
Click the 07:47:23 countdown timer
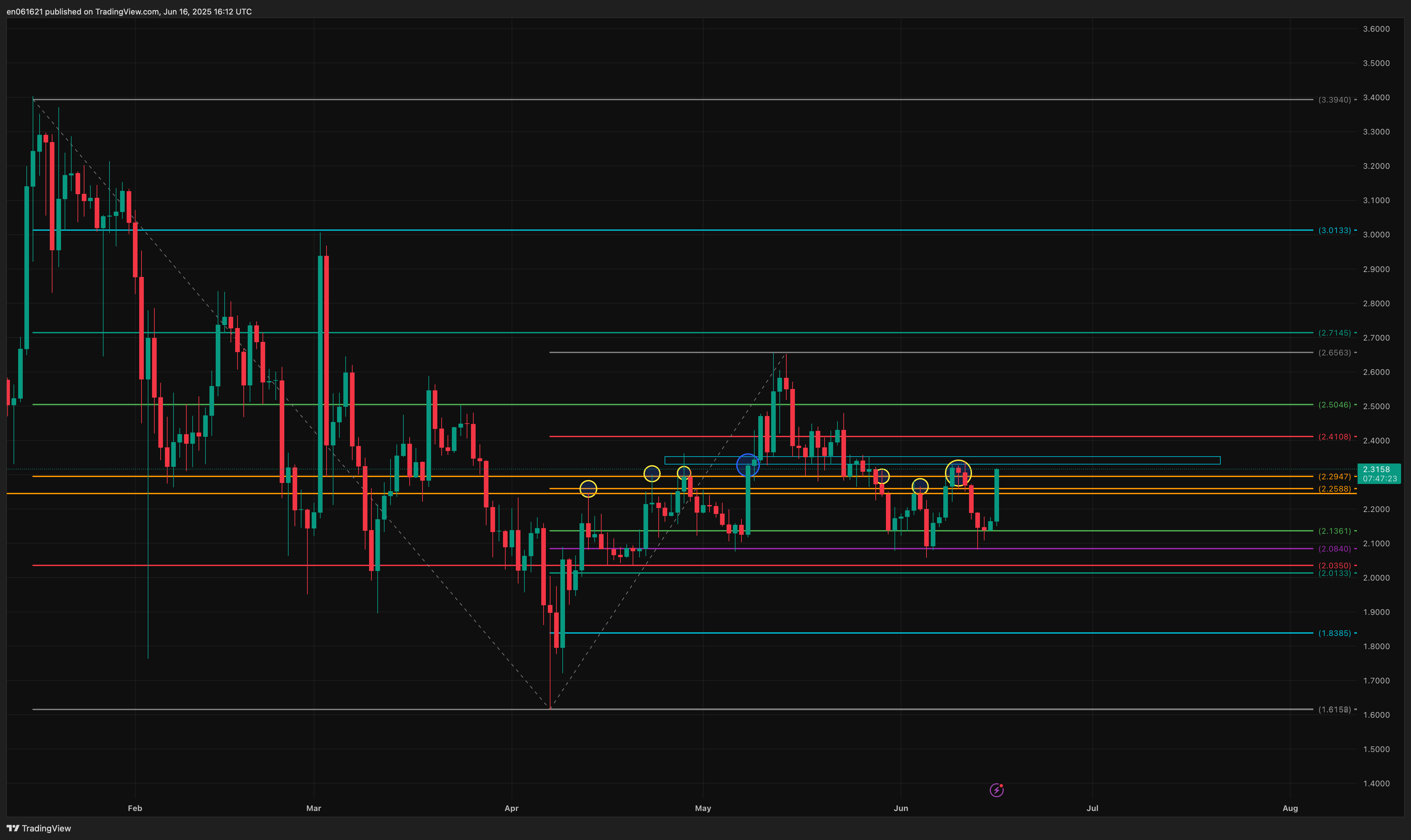pyautogui.click(x=1380, y=479)
